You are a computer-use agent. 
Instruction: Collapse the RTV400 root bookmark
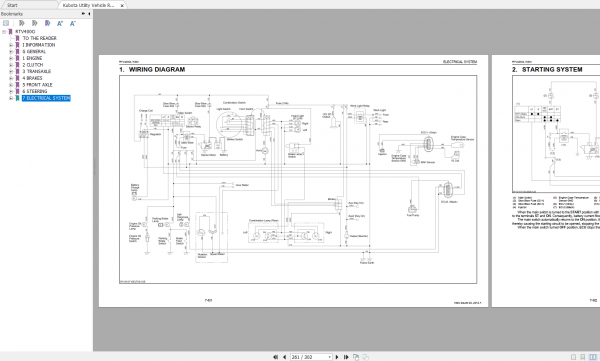pos(4,32)
